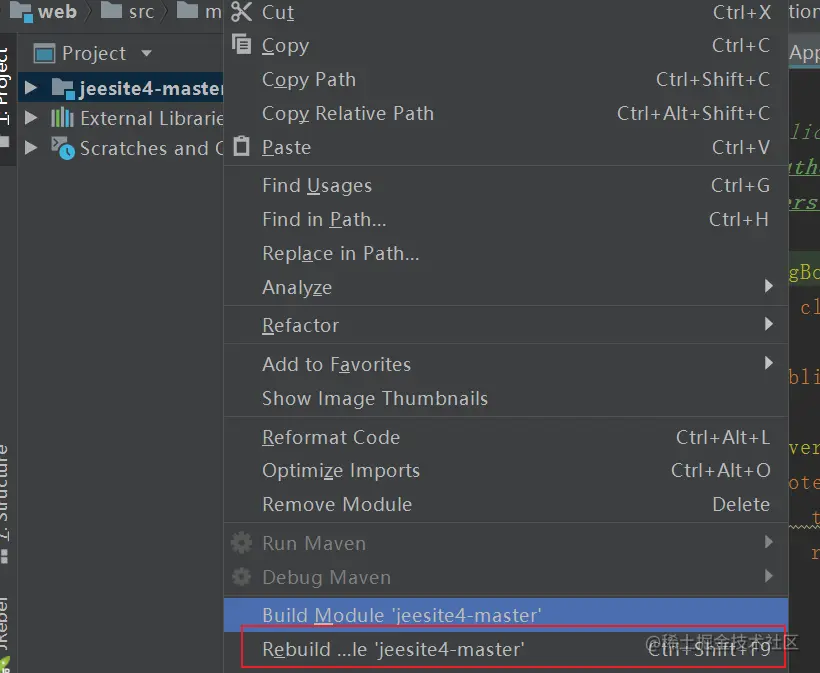820x673 pixels.
Task: Expand the jeesite4-master tree node
Action: tap(31, 88)
